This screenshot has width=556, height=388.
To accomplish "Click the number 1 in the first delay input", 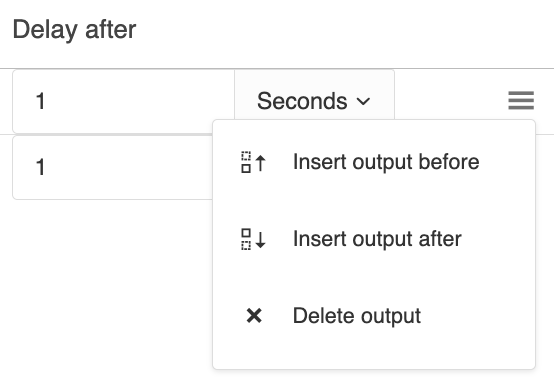I will click(x=40, y=101).
